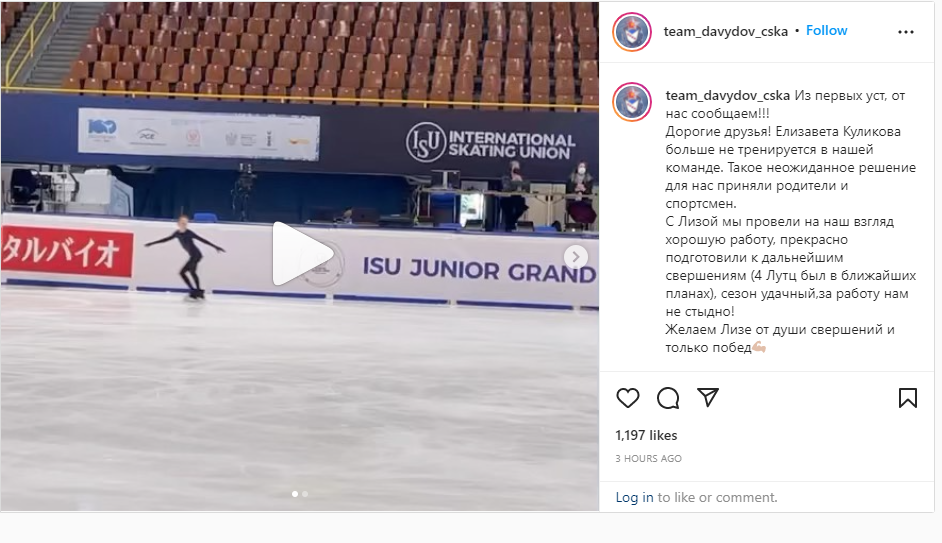This screenshot has height=543, width=942.
Task: Like the post with the heart icon
Action: [628, 398]
